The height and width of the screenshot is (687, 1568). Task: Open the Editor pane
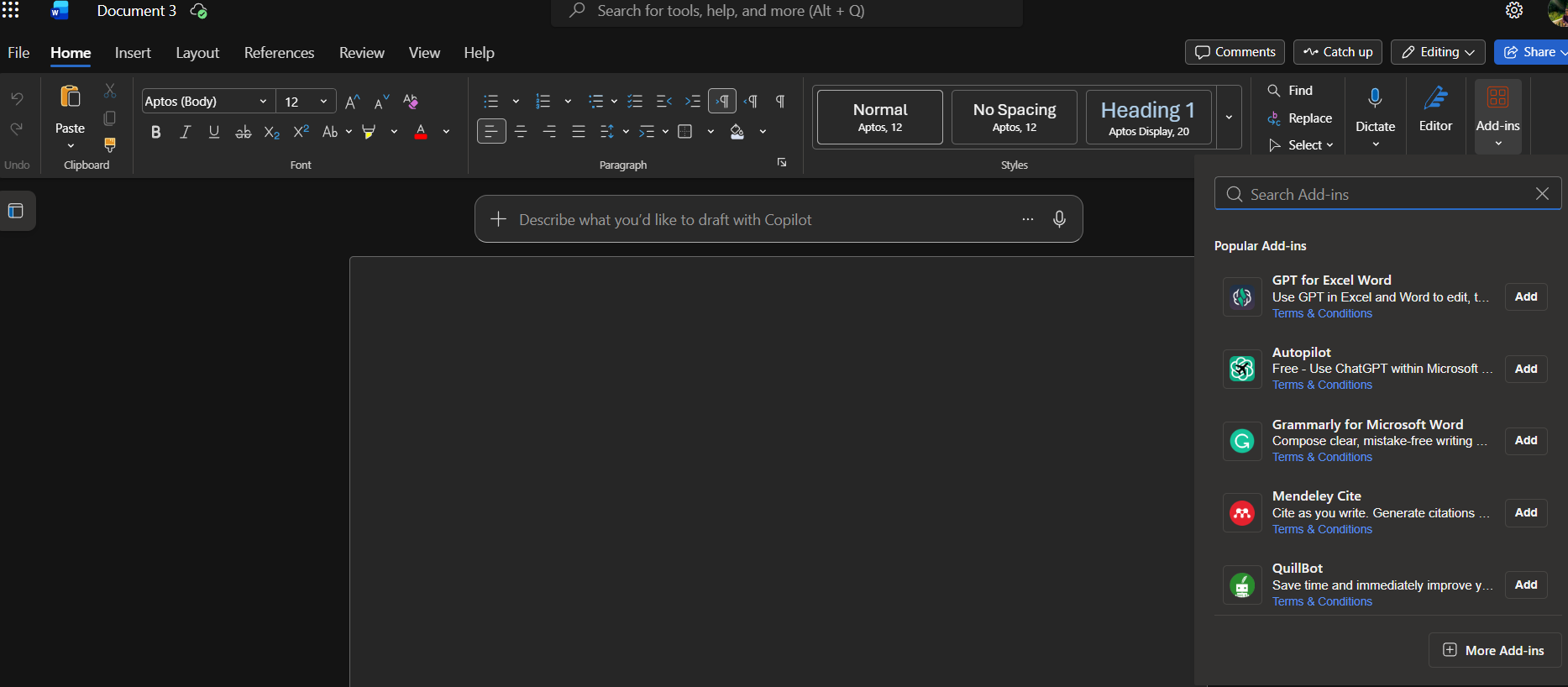tap(1435, 108)
